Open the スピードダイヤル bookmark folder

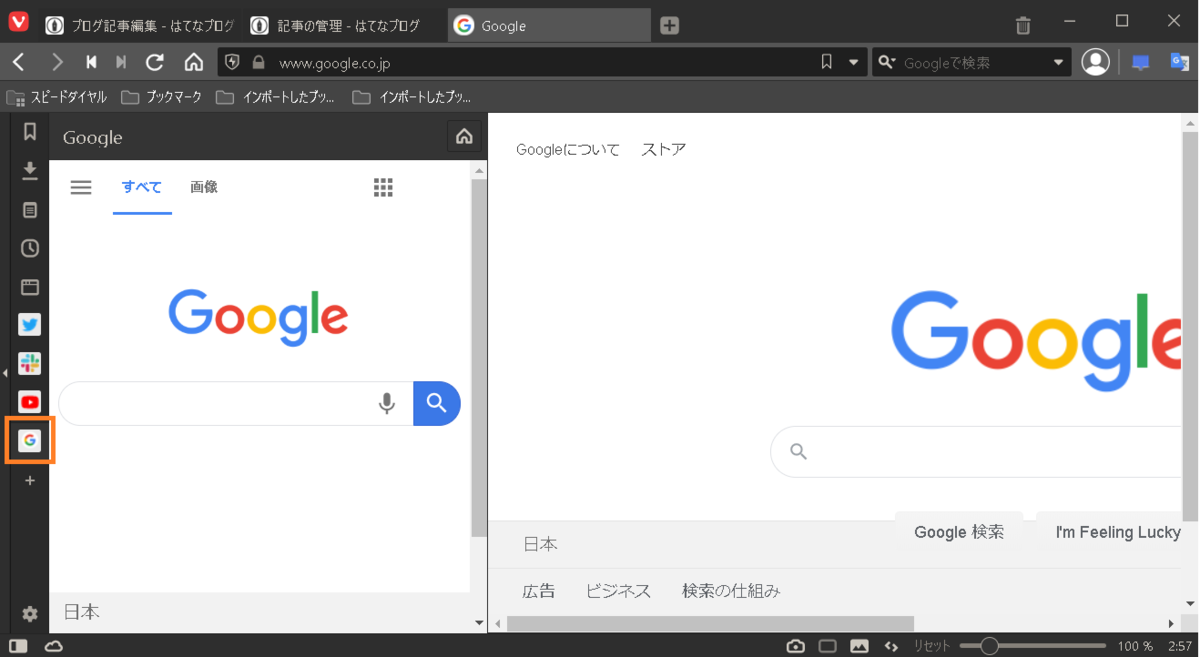[57, 97]
